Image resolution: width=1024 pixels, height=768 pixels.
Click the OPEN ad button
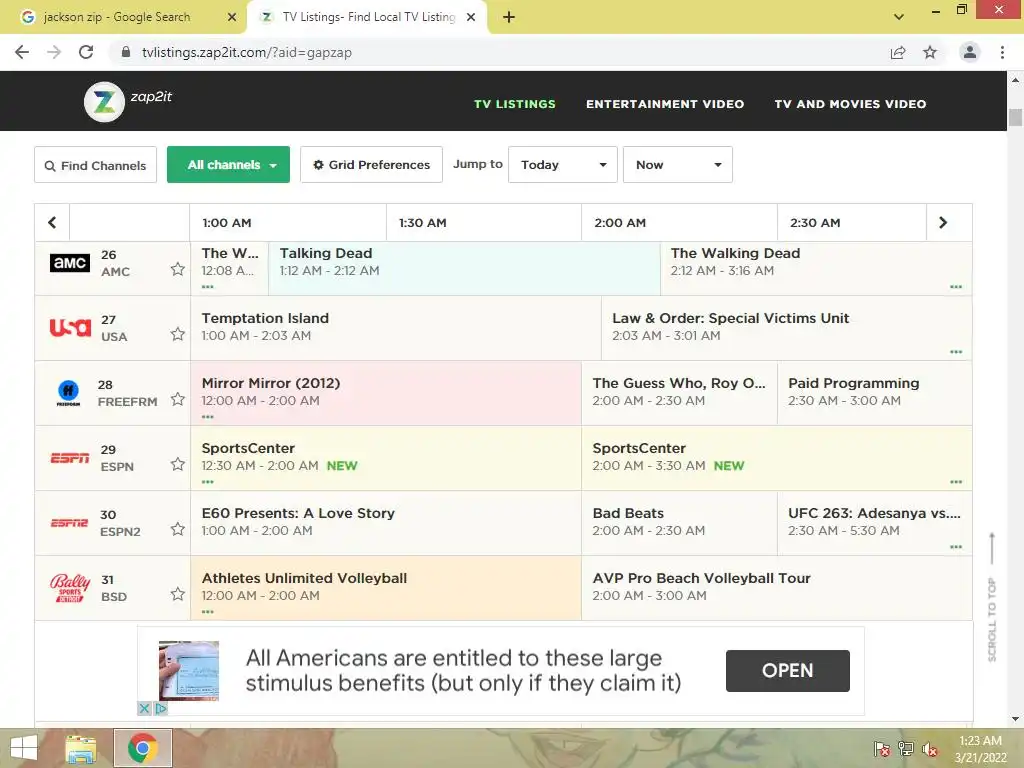point(788,671)
